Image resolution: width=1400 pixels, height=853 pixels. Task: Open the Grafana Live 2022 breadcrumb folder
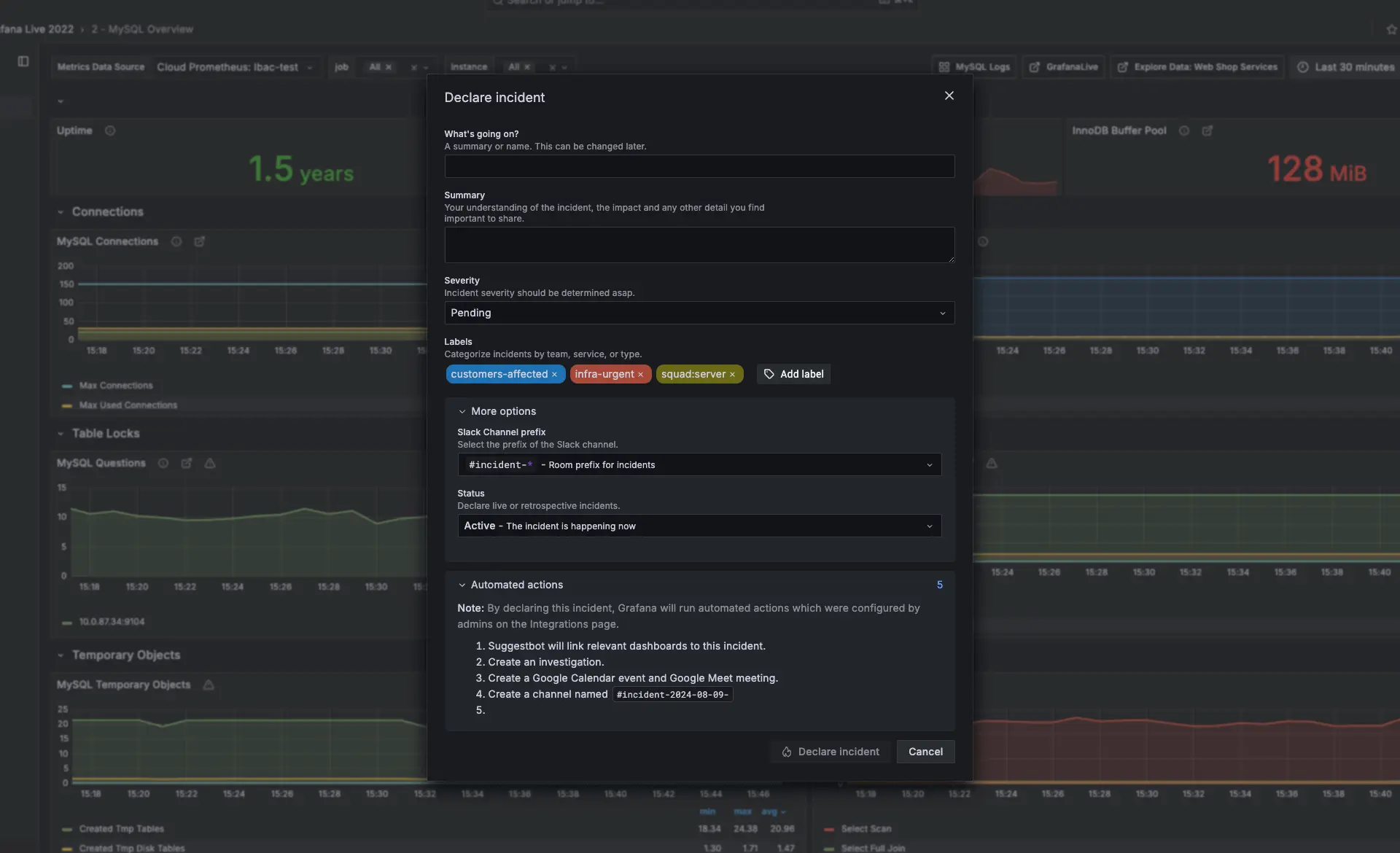[x=36, y=29]
